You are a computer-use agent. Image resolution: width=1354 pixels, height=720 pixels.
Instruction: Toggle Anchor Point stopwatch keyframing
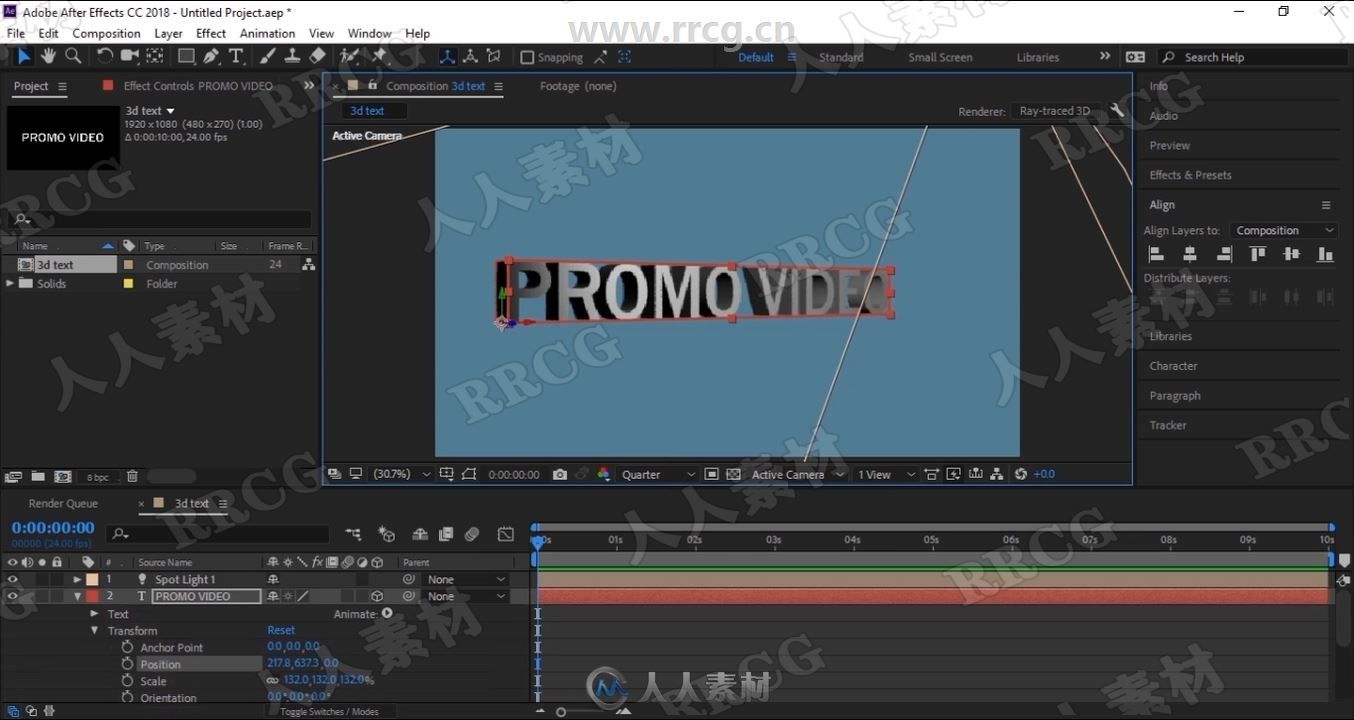[x=127, y=647]
